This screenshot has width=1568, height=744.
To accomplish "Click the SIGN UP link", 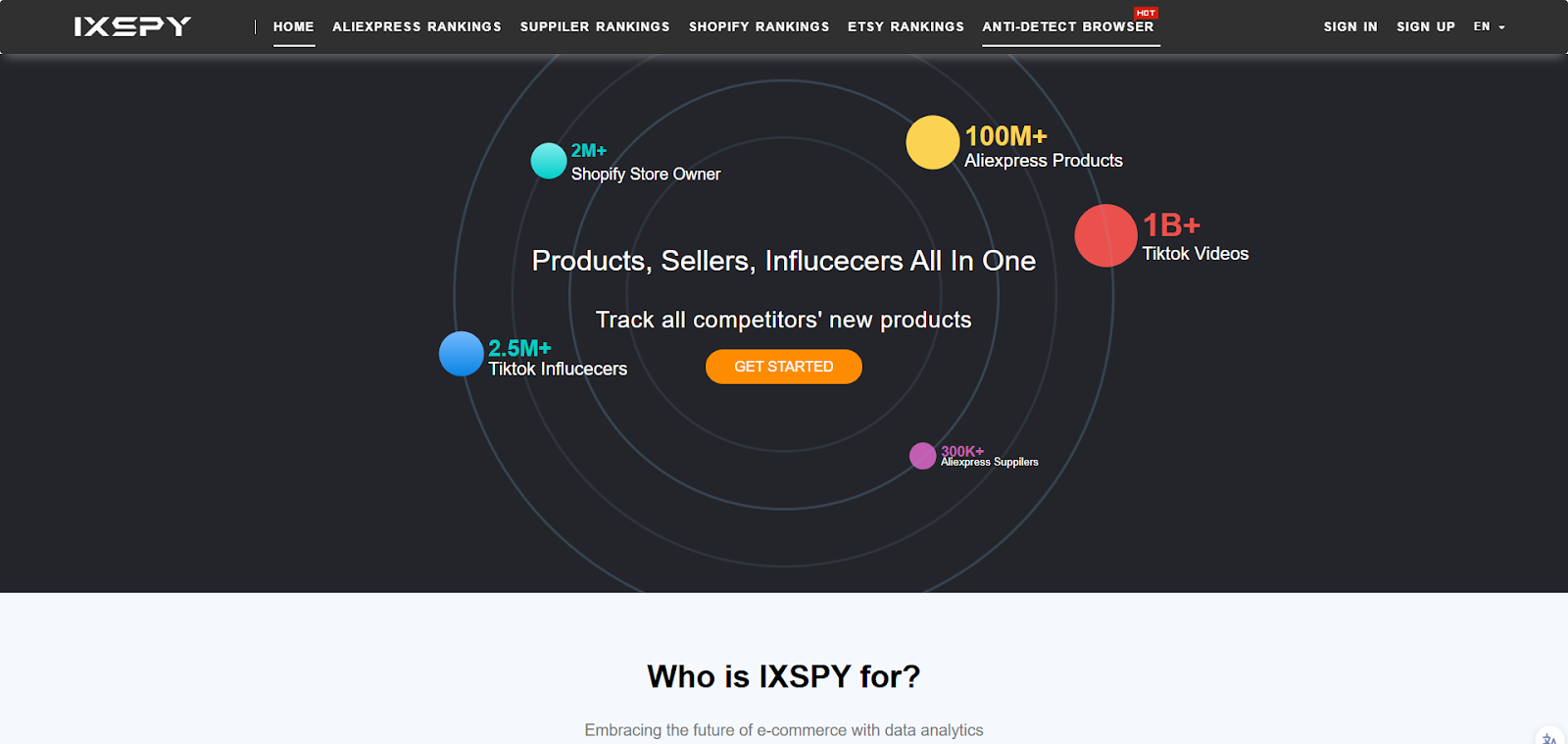I will pyautogui.click(x=1426, y=26).
